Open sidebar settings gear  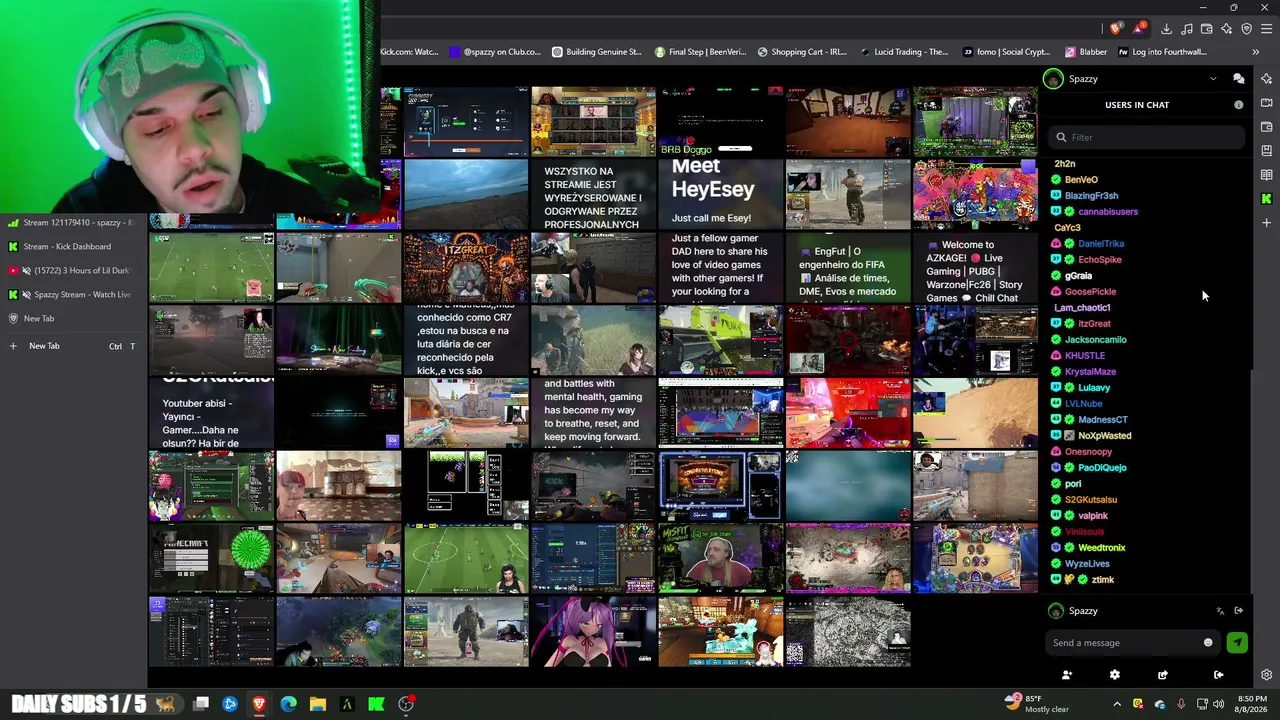[x=1267, y=675]
